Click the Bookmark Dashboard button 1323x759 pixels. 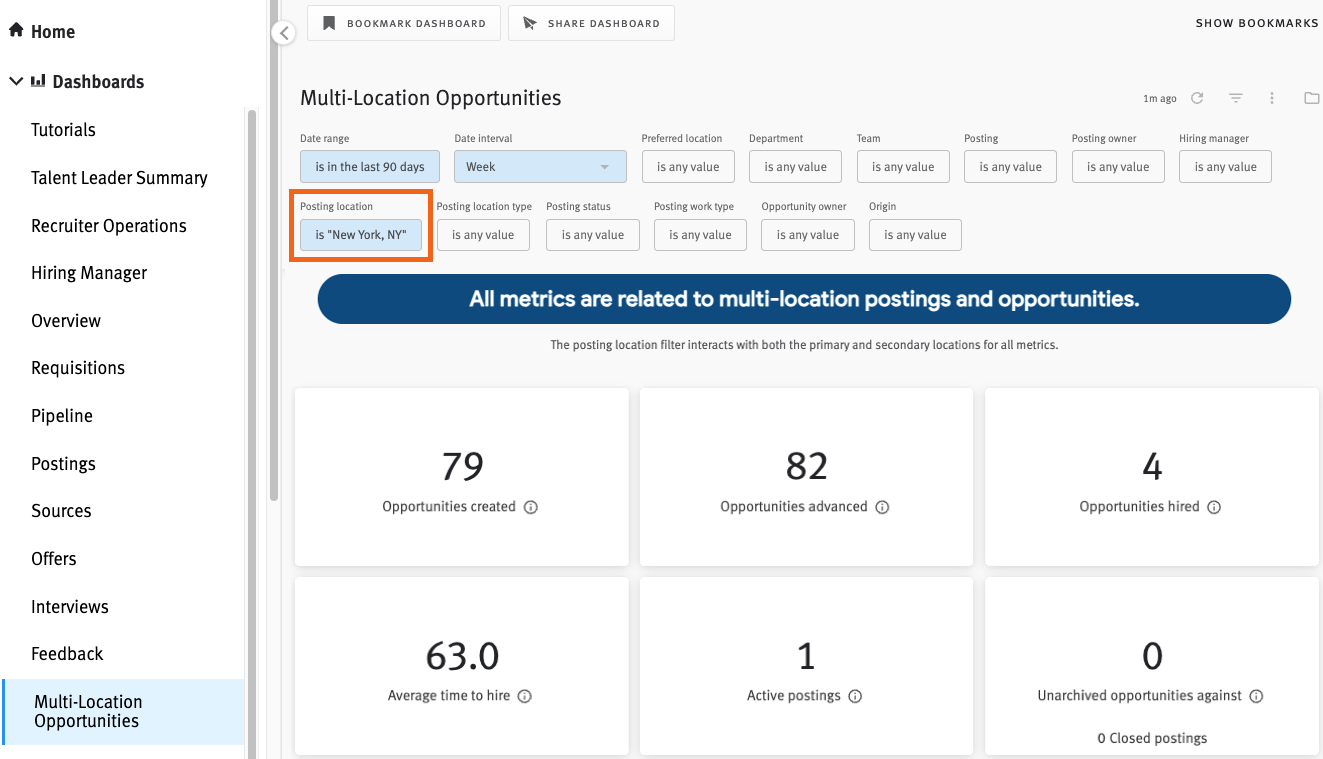(404, 23)
